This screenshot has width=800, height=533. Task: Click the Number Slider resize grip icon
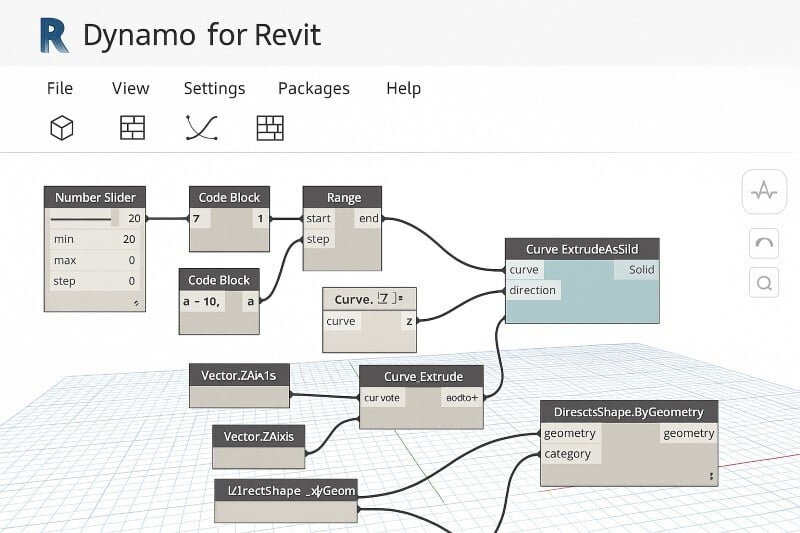[136, 303]
